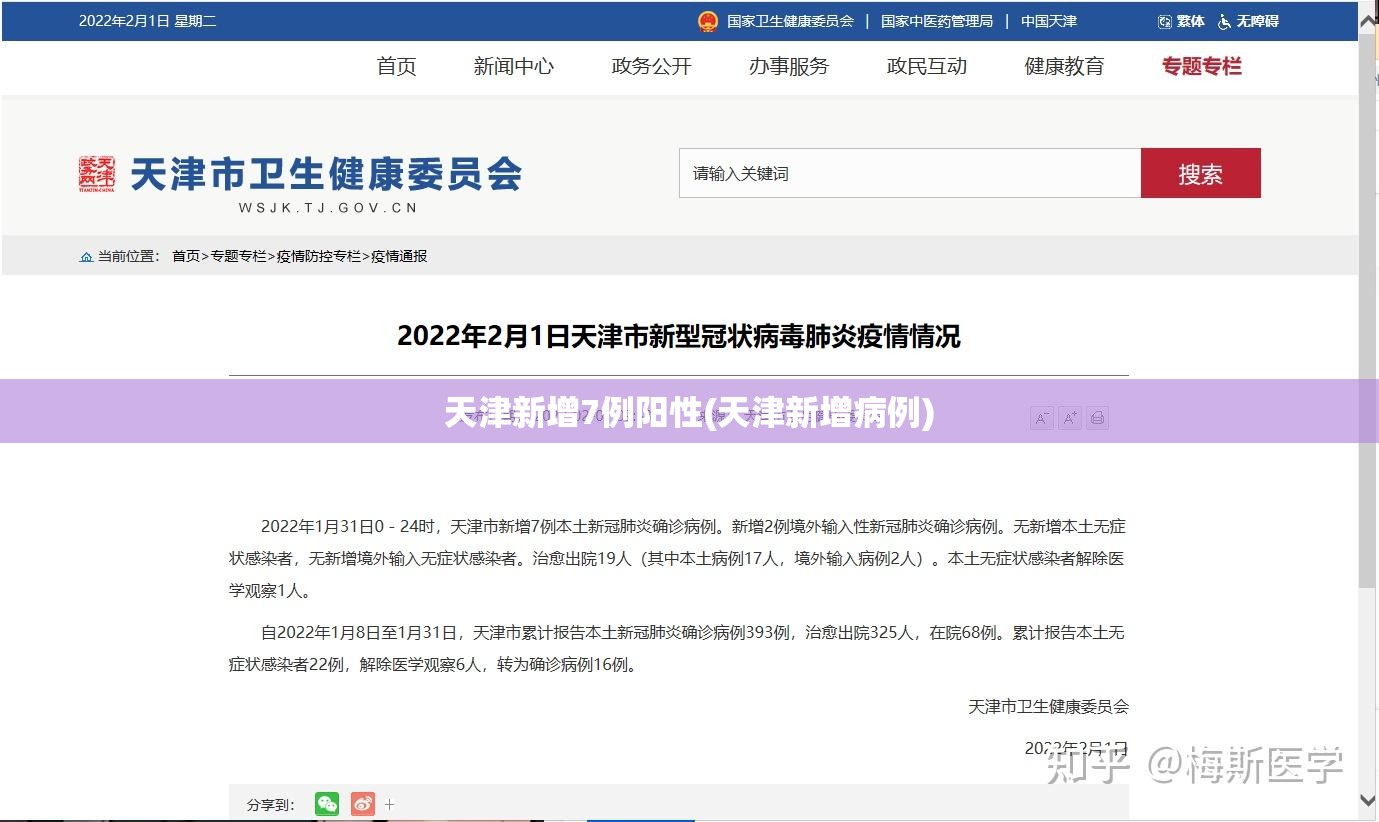Open 专题专栏 menu
Viewport: 1379px width, 822px height.
coord(1201,66)
